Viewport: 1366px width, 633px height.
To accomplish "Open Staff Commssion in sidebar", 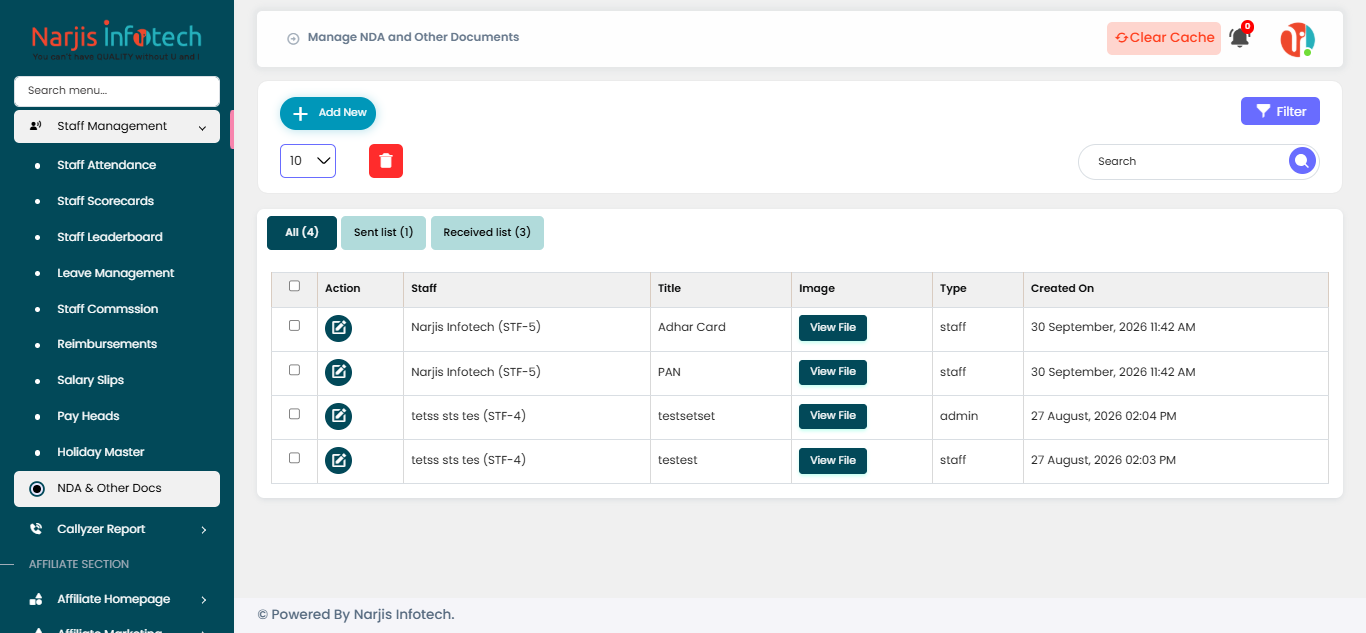I will 108,309.
